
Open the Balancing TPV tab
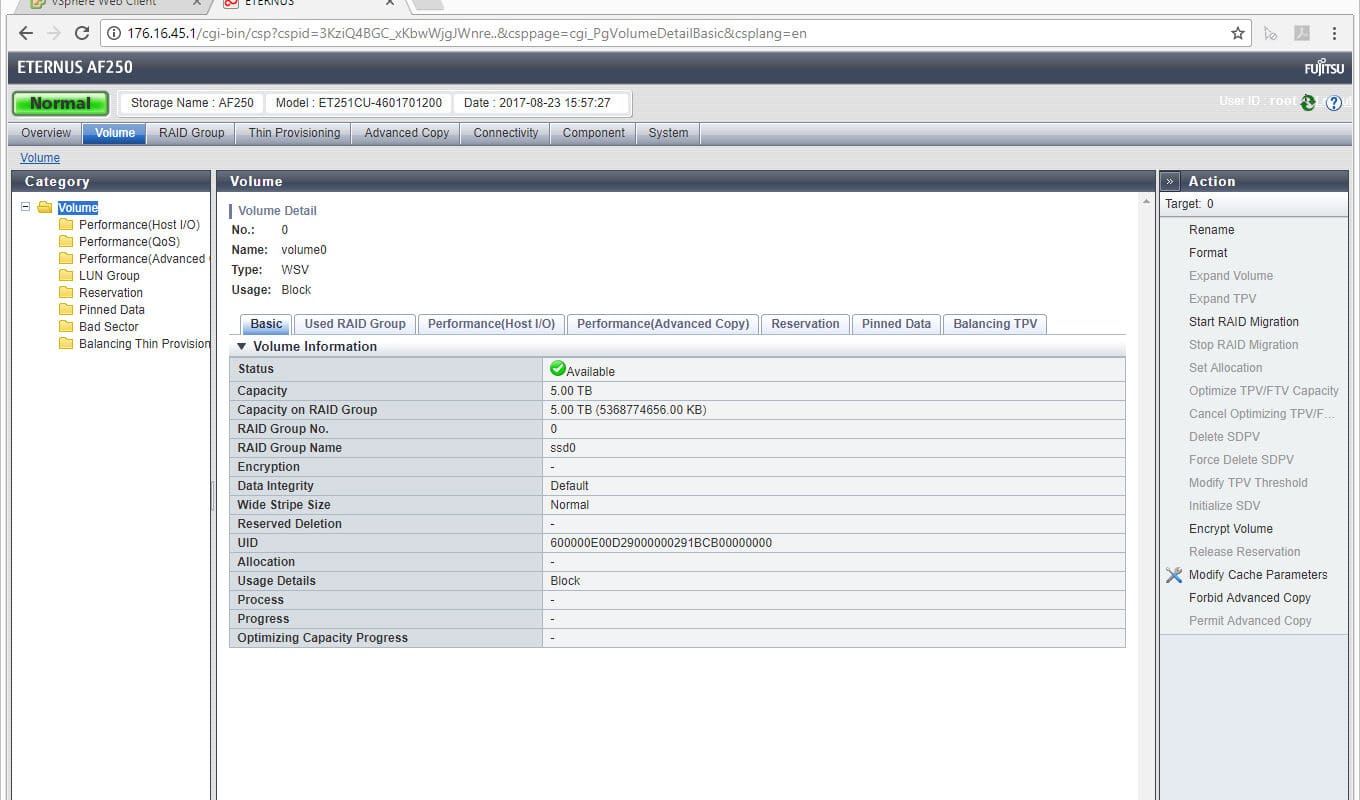[x=996, y=324]
